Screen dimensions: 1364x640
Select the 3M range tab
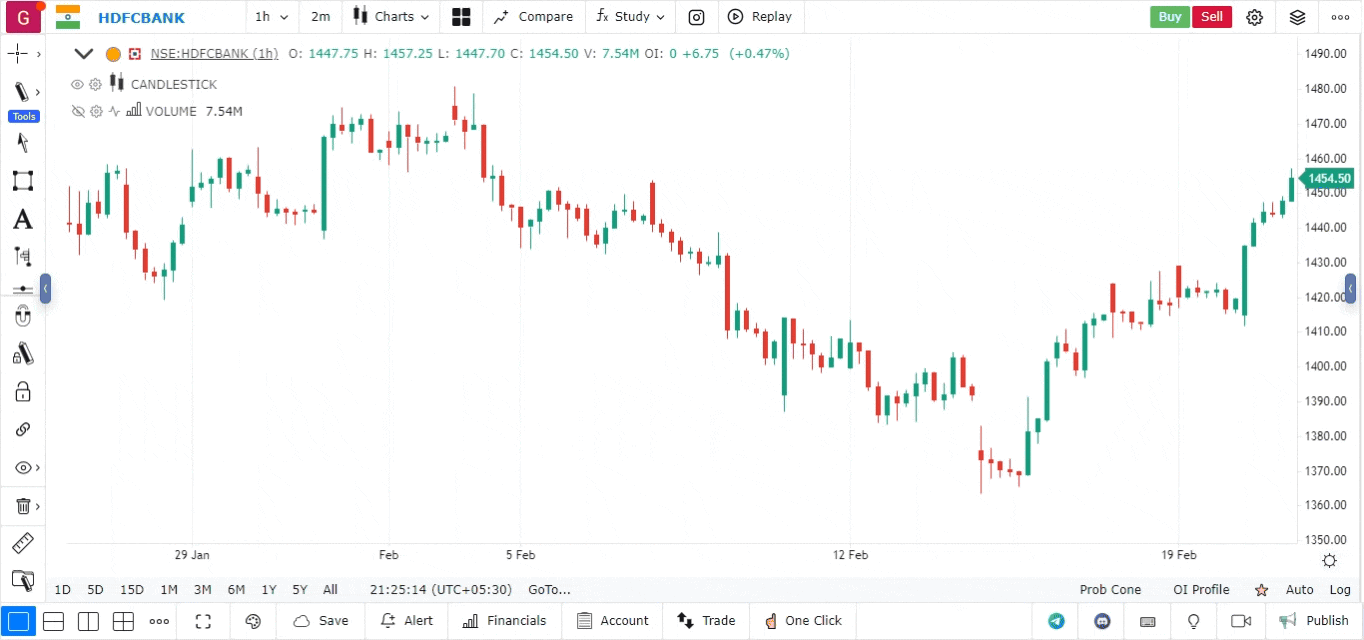click(x=202, y=590)
